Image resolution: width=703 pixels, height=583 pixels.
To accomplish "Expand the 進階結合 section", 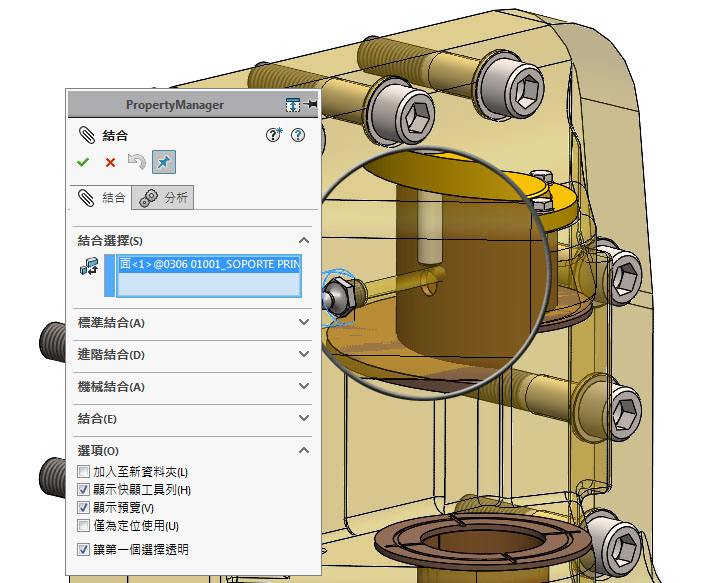I will [x=304, y=355].
